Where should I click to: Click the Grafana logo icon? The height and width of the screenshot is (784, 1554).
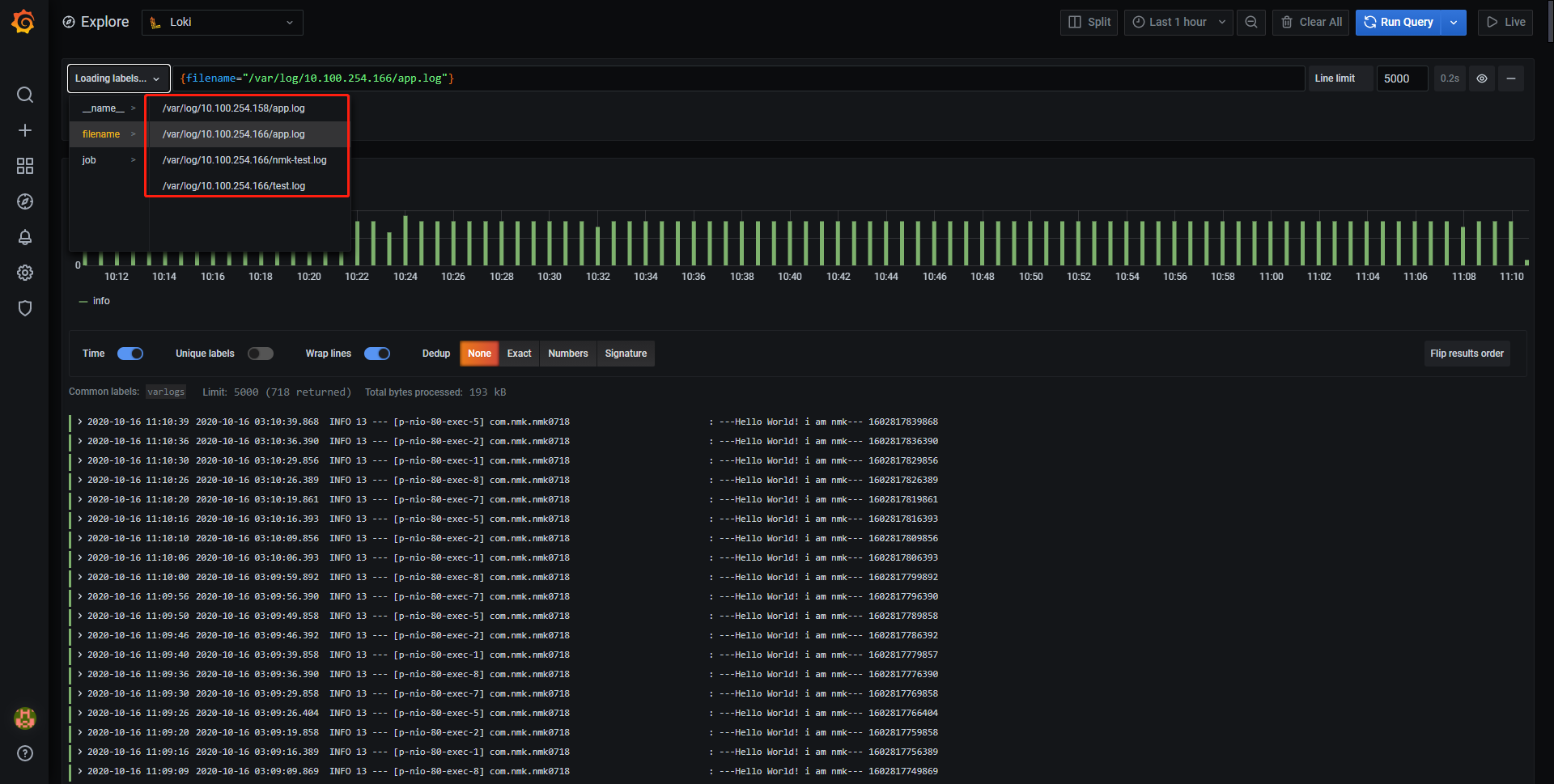point(23,22)
